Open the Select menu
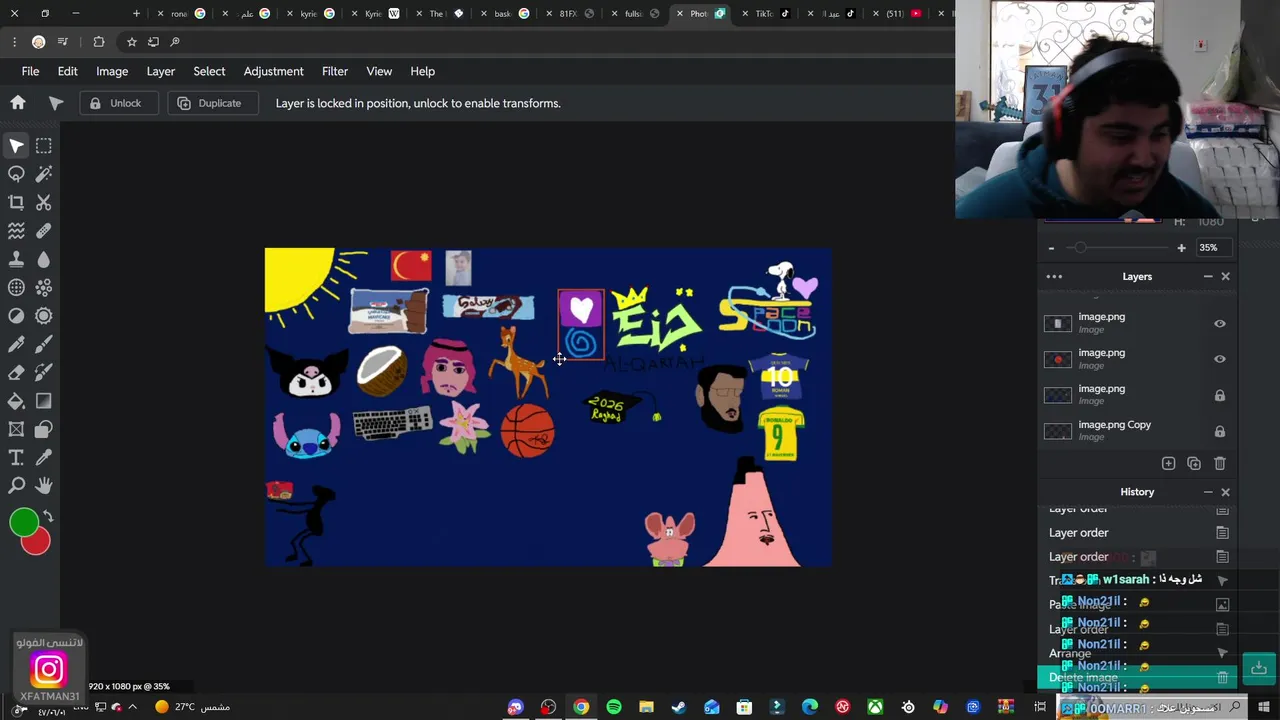1280x720 pixels. coord(209,71)
